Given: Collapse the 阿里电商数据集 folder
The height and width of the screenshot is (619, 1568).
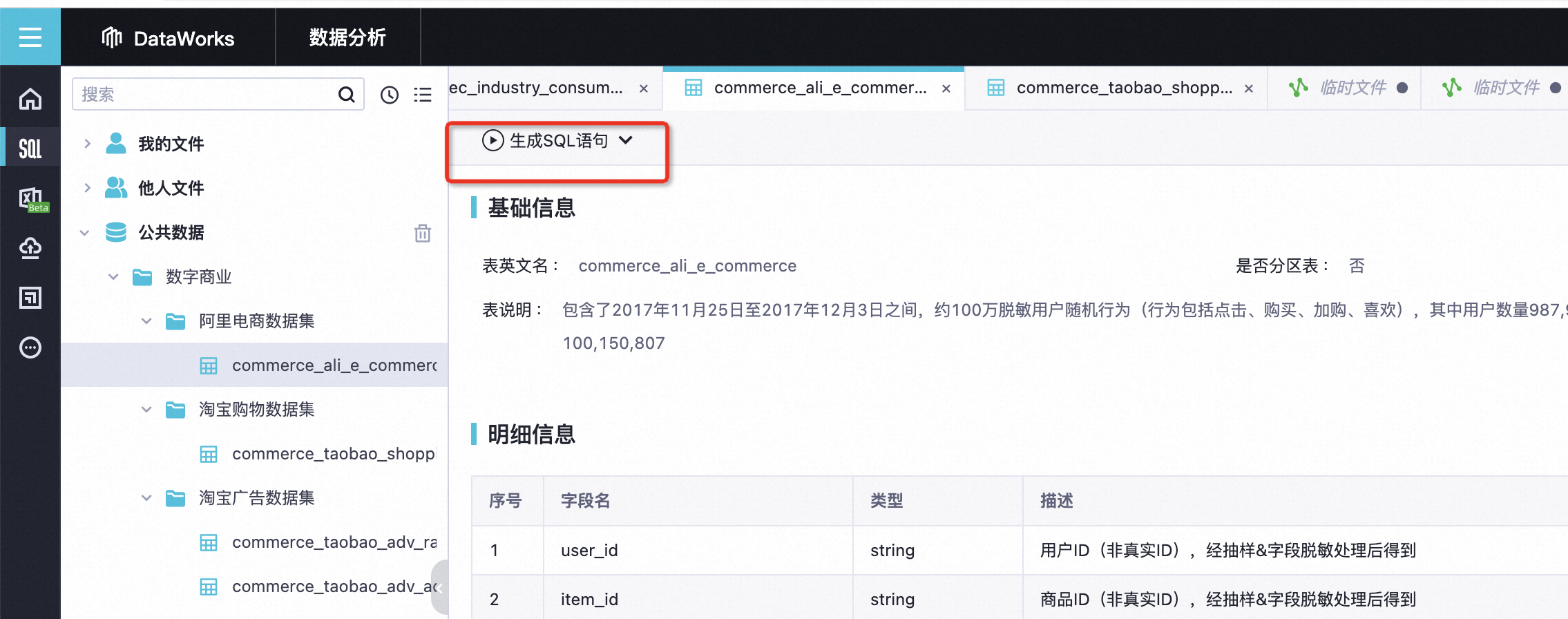Looking at the screenshot, I should click(146, 321).
